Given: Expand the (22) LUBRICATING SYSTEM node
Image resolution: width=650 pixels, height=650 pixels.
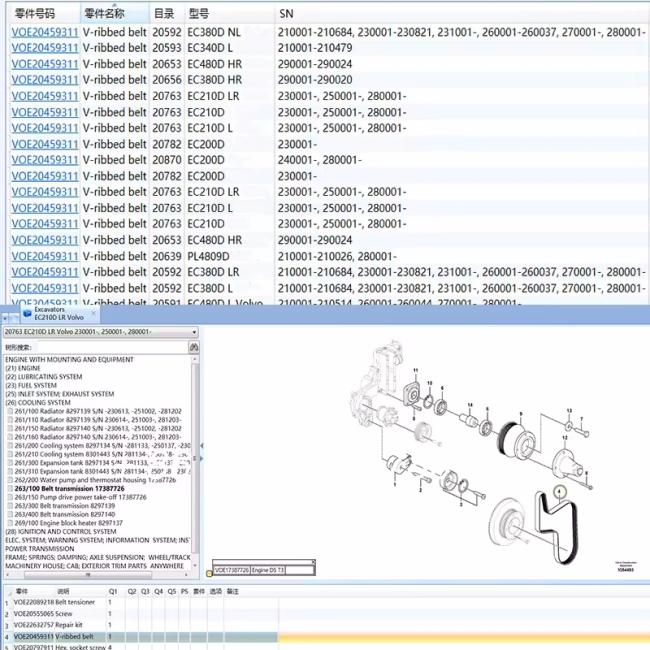Looking at the screenshot, I should tap(44, 377).
